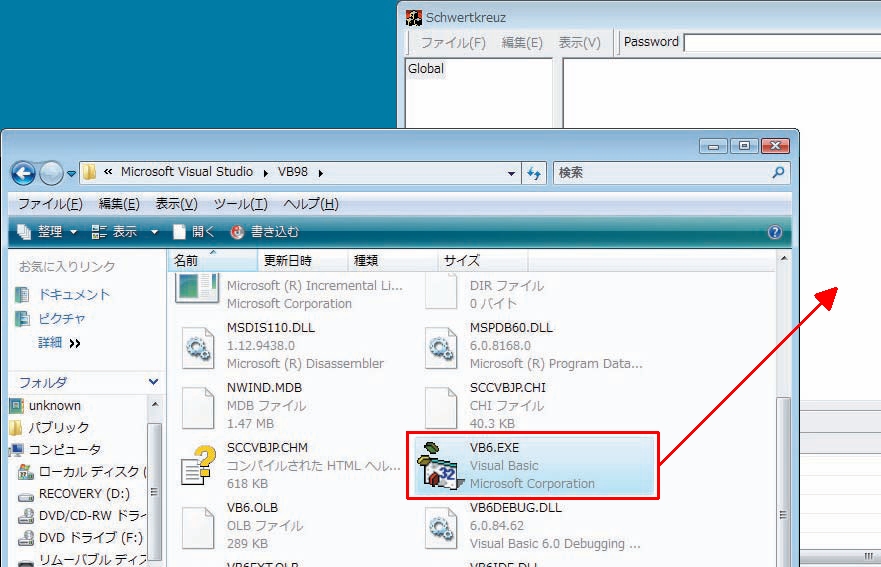Select SCCVBJP.CHM help file icon

click(198, 466)
